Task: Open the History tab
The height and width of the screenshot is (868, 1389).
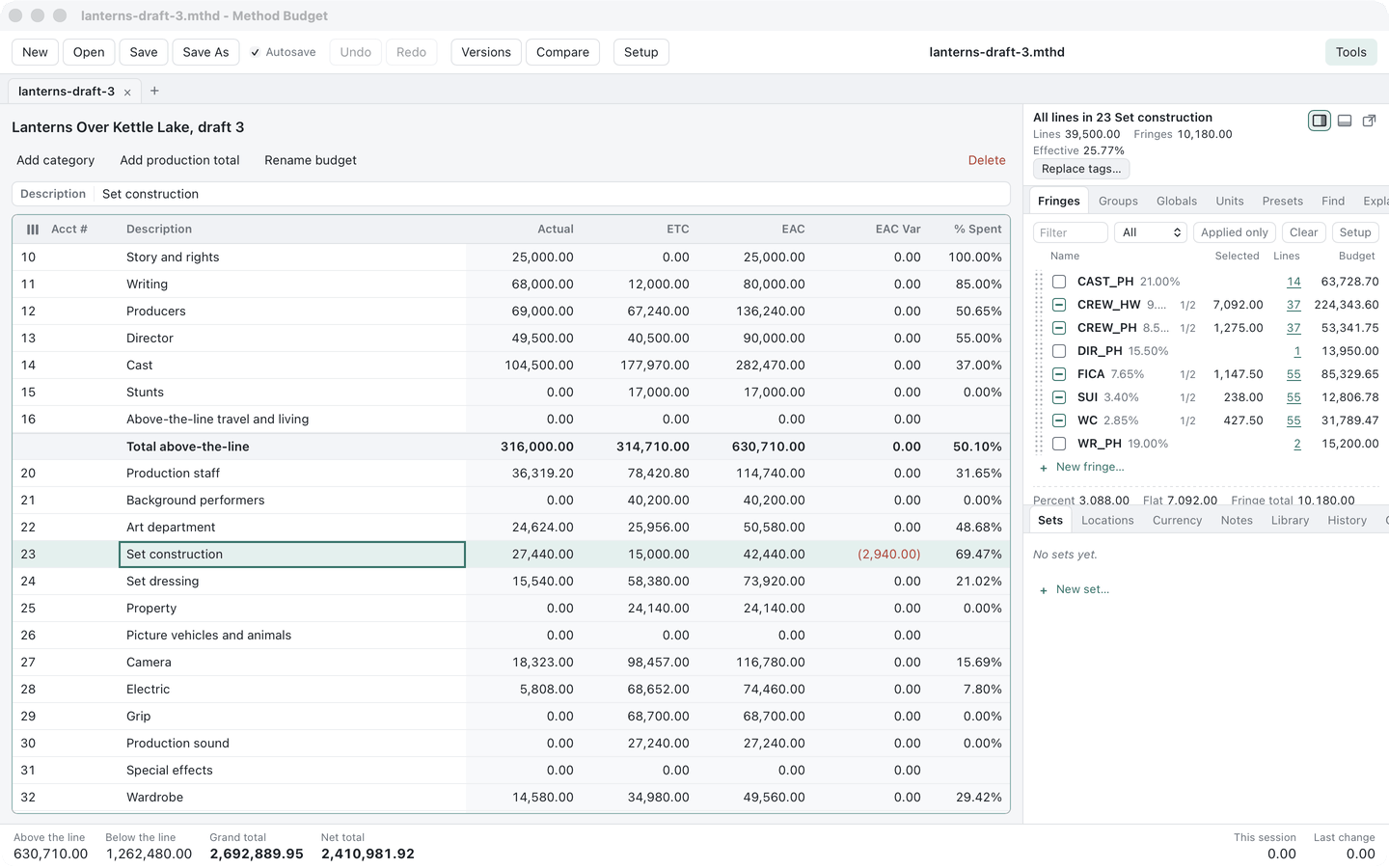Action: pos(1347,520)
